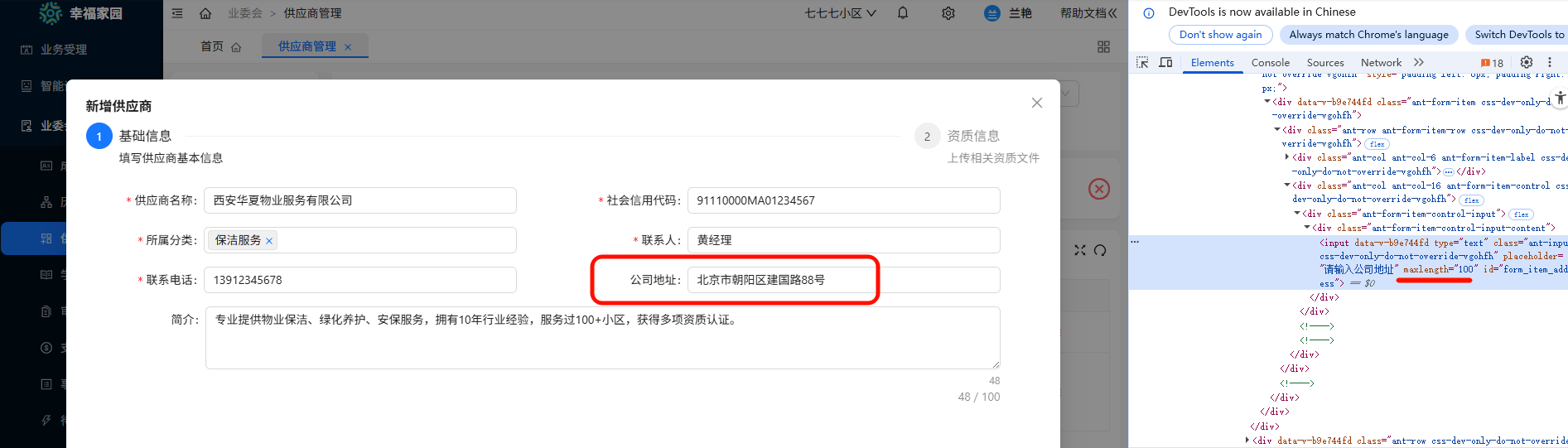Click the ellipsis before the selected input node
This screenshot has width=1568, height=448.
(1135, 242)
